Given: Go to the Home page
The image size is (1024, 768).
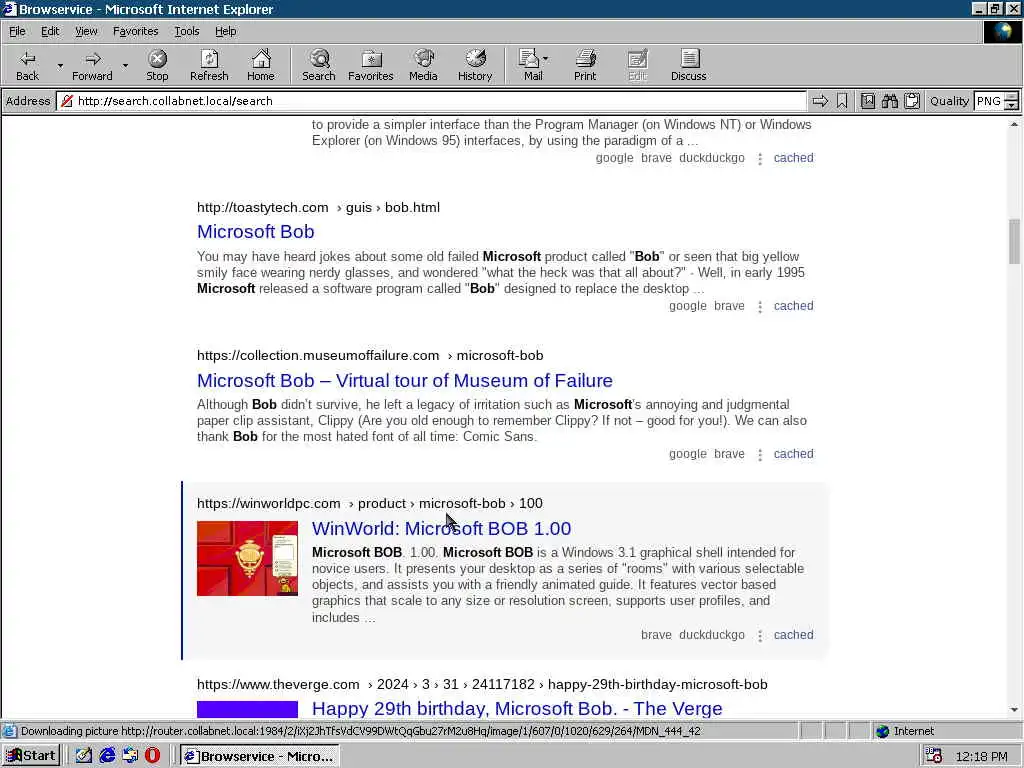Looking at the screenshot, I should 261,65.
